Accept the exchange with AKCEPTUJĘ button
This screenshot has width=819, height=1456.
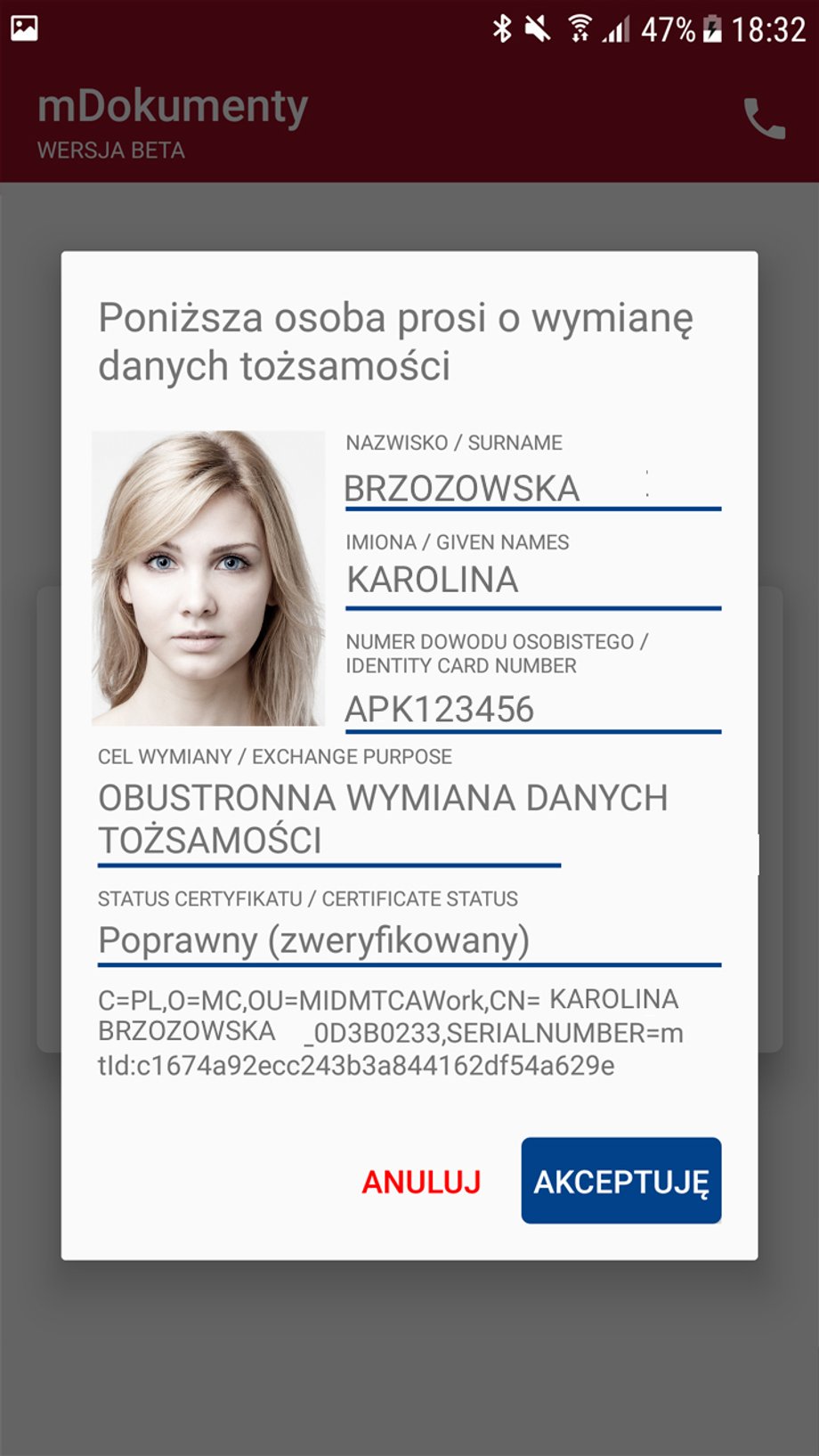[x=621, y=1180]
